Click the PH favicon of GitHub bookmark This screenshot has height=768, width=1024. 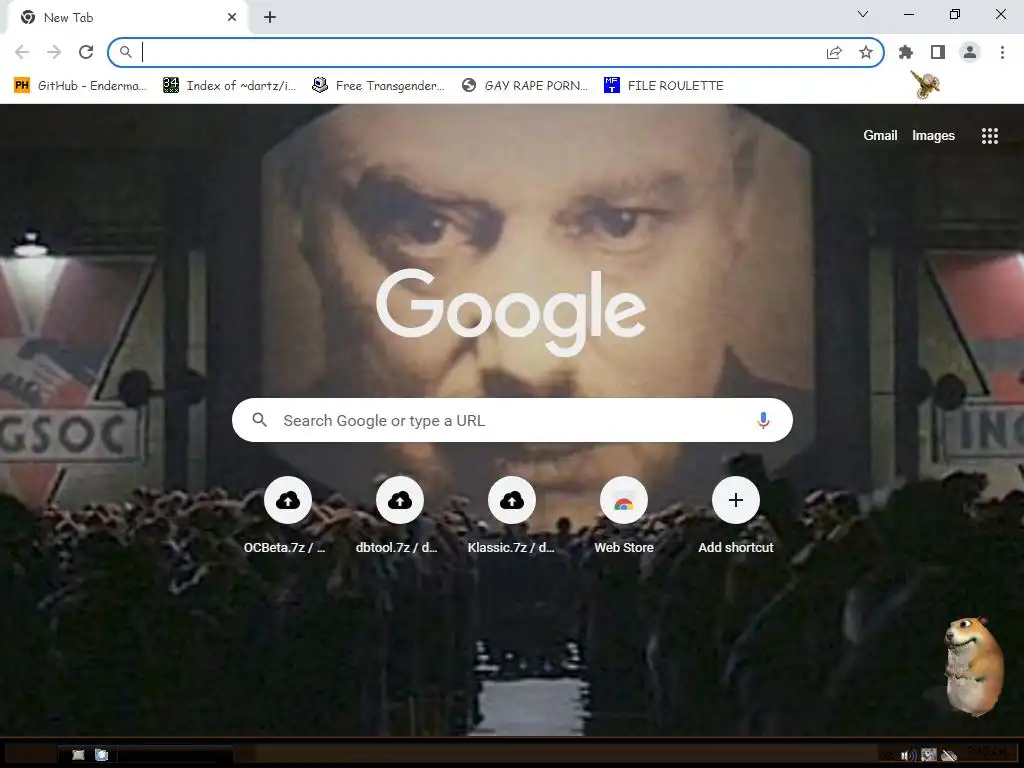[22, 86]
